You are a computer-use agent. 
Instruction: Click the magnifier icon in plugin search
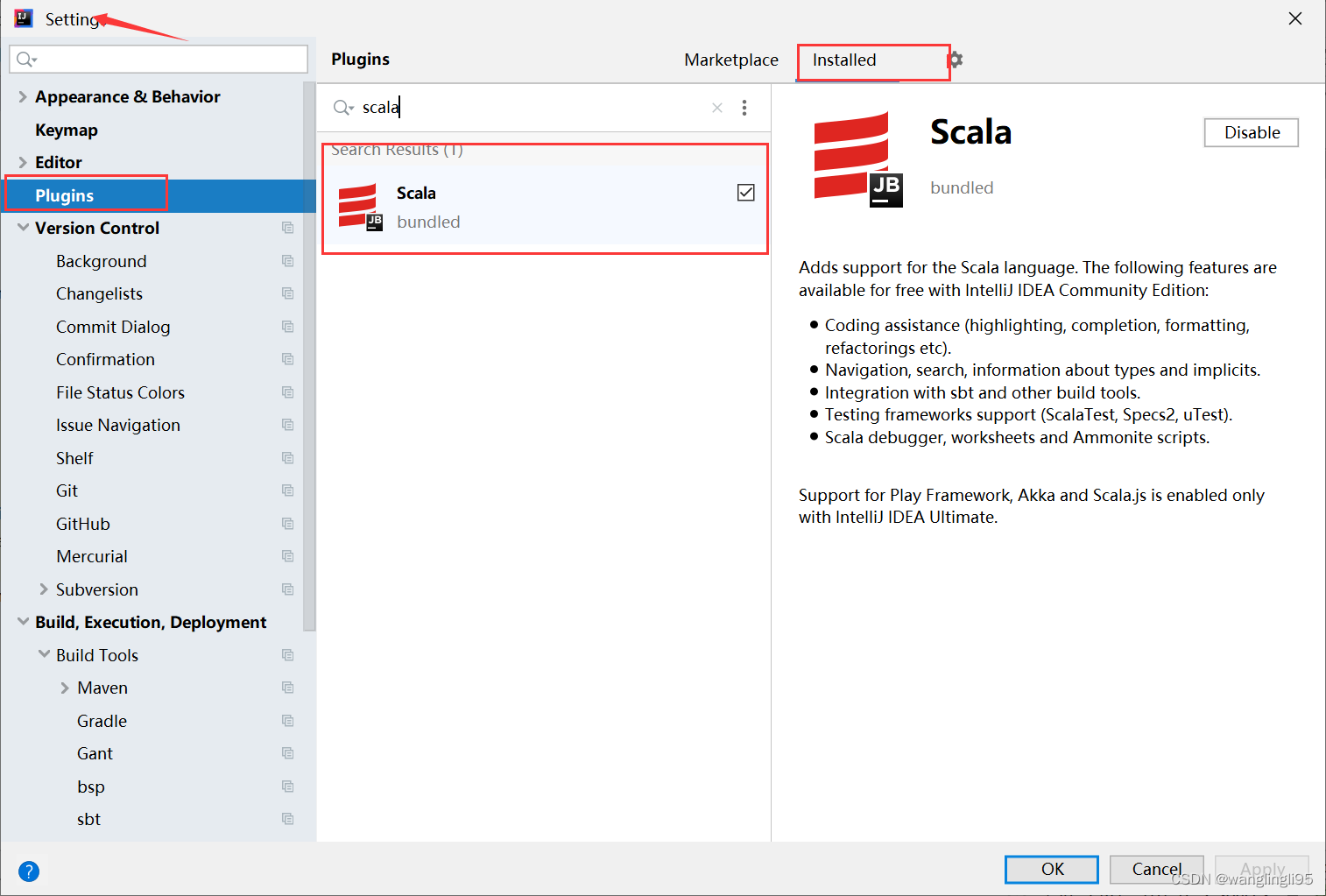pos(342,108)
